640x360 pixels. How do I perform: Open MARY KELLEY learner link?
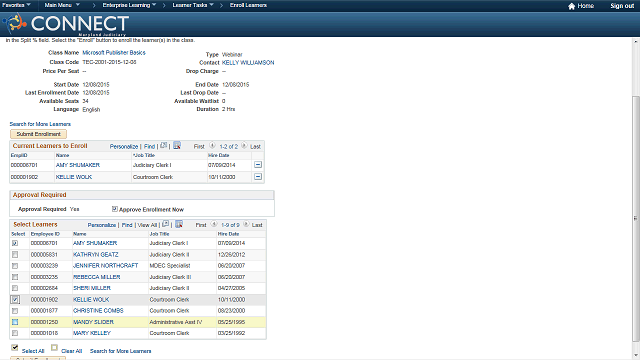[x=92, y=333]
